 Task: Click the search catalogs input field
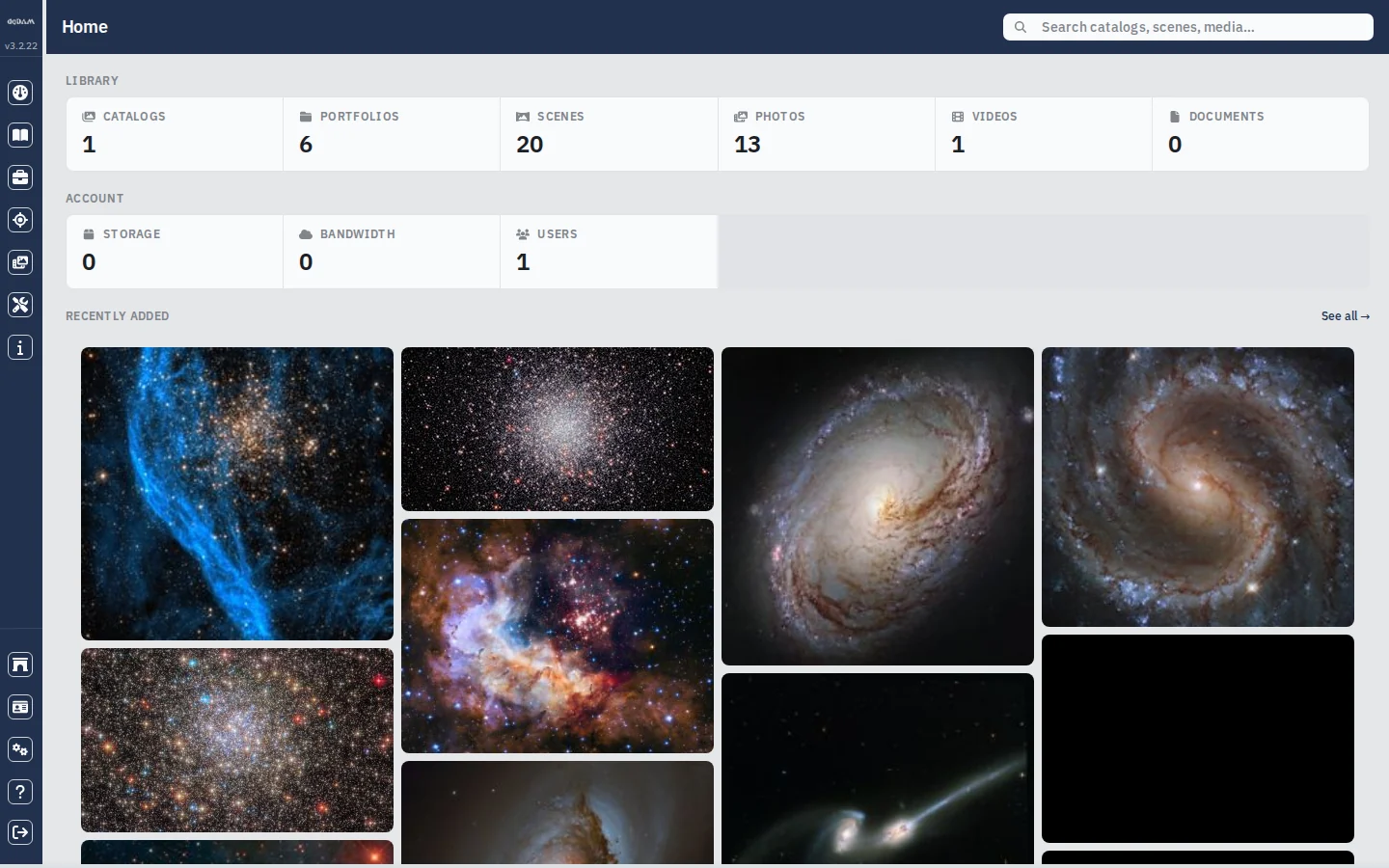coord(1188,27)
